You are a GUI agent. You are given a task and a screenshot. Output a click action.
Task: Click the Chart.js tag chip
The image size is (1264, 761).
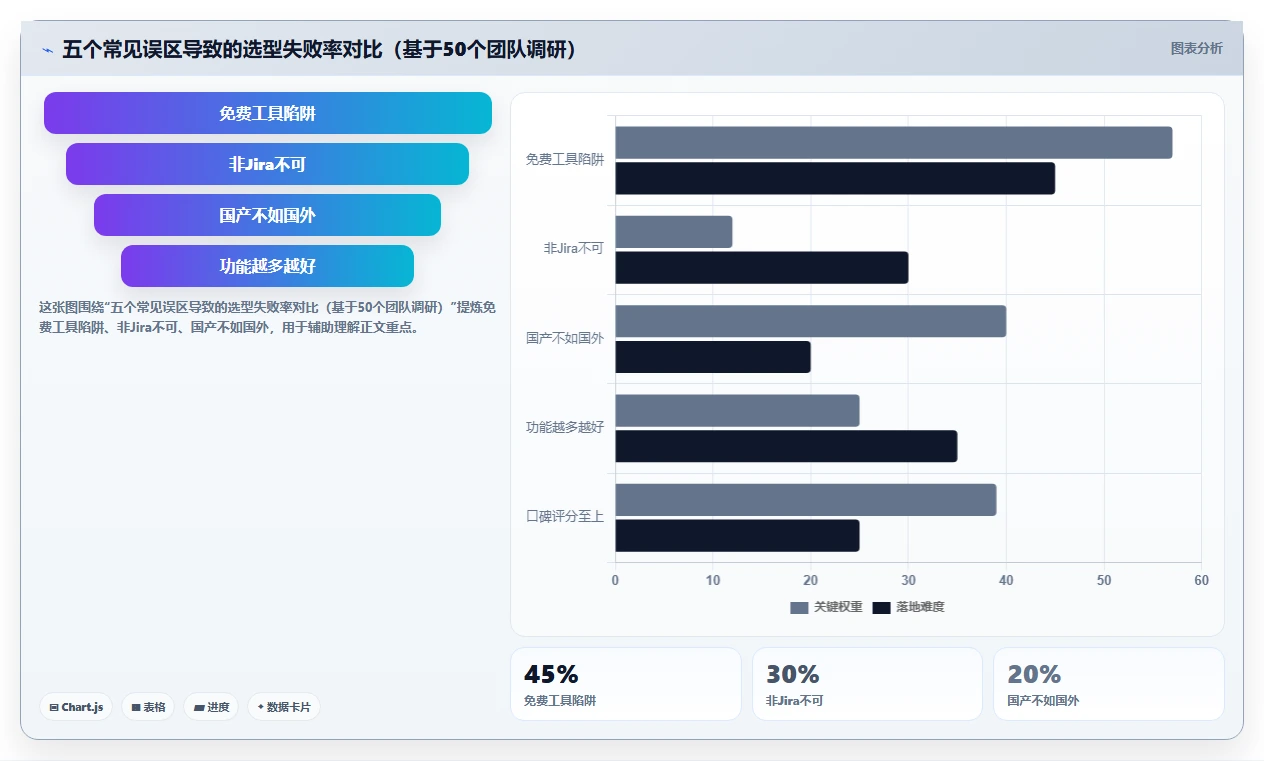[x=77, y=707]
